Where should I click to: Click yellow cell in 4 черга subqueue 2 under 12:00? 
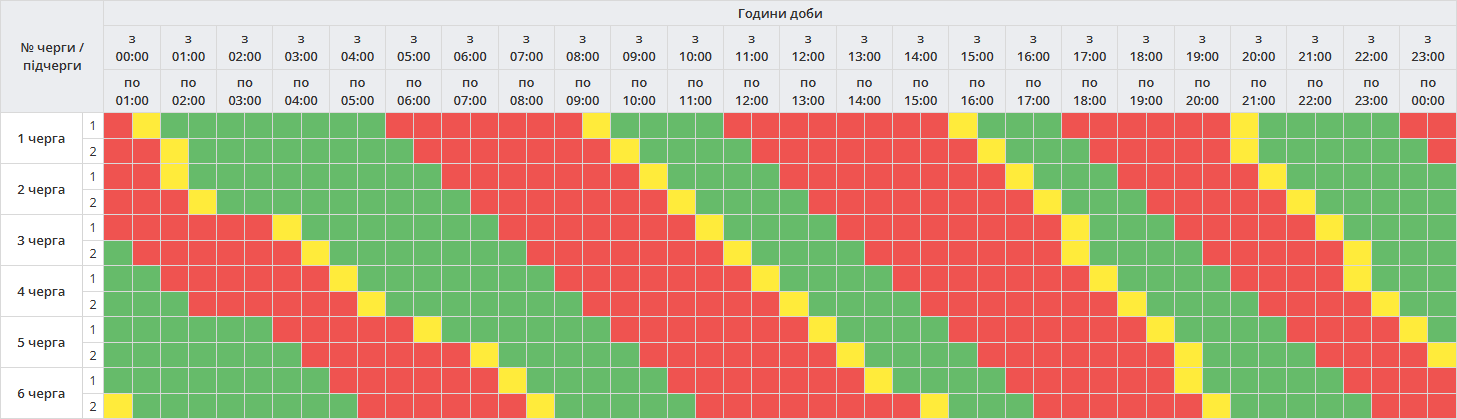click(x=794, y=303)
